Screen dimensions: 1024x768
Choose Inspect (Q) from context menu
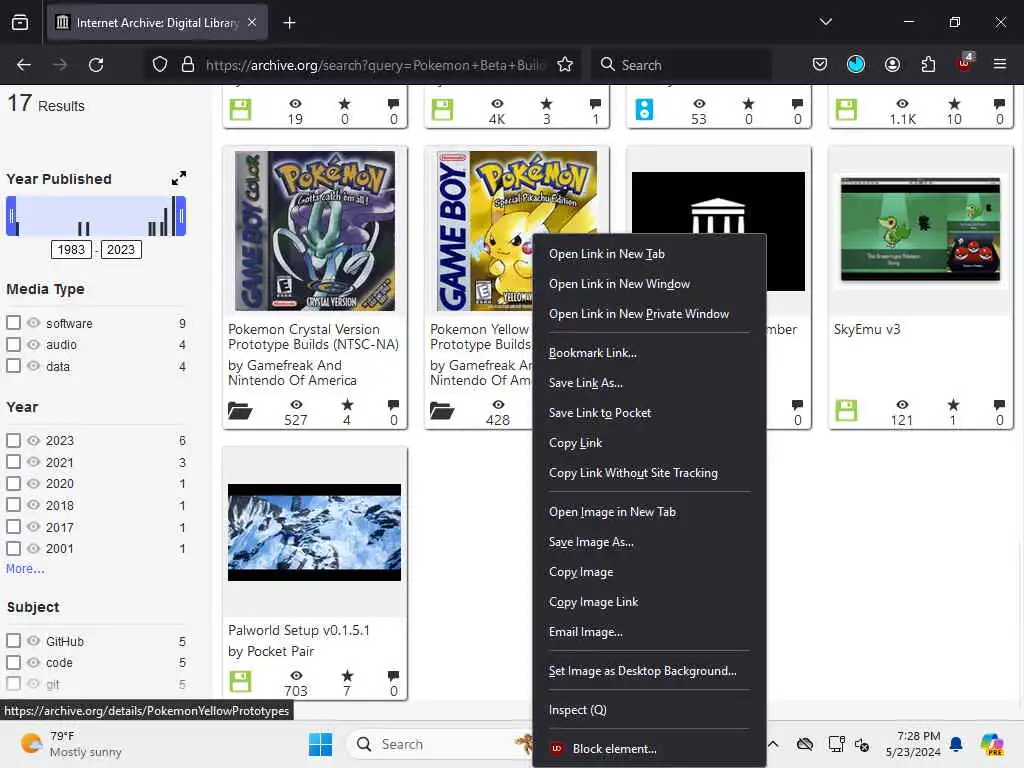[649, 710]
